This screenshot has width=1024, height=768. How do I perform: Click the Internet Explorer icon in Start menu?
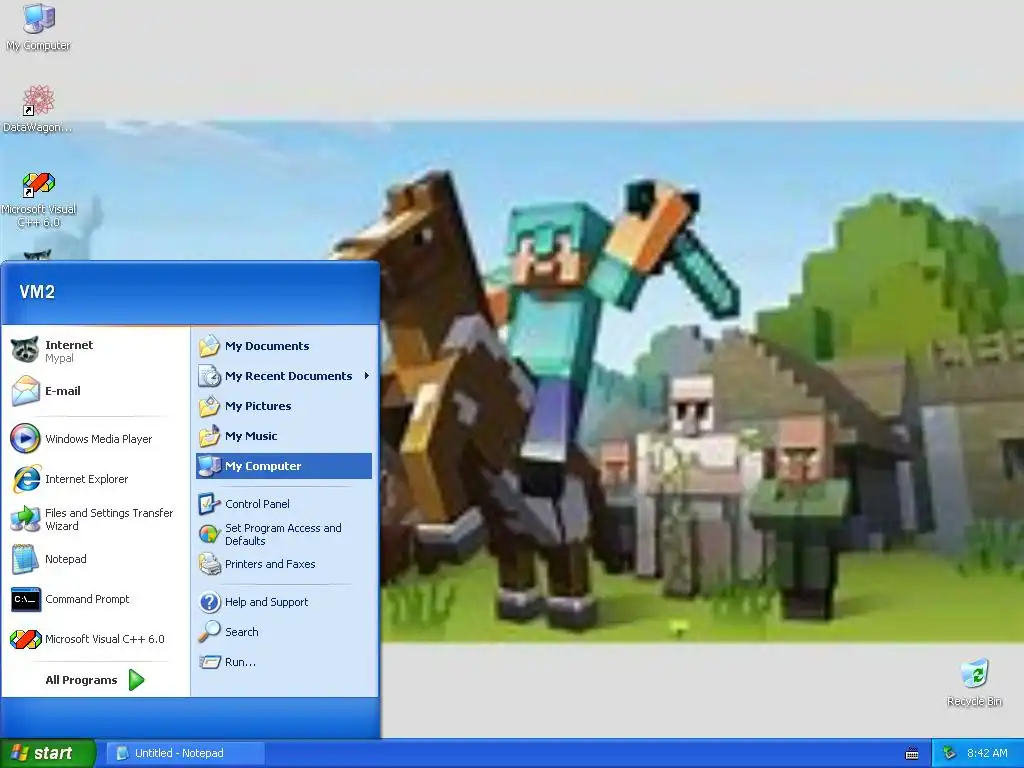[25, 479]
